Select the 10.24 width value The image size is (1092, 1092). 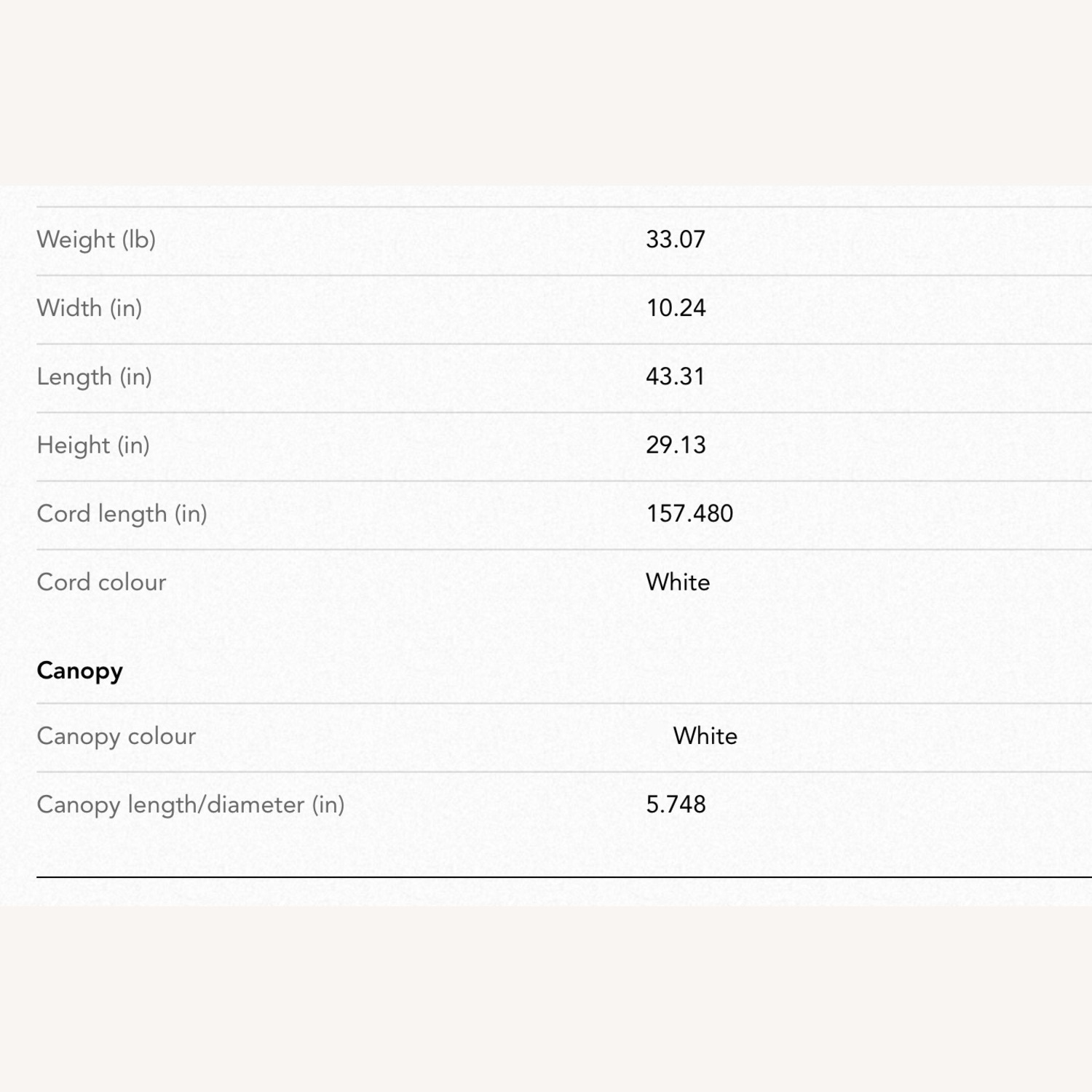676,308
